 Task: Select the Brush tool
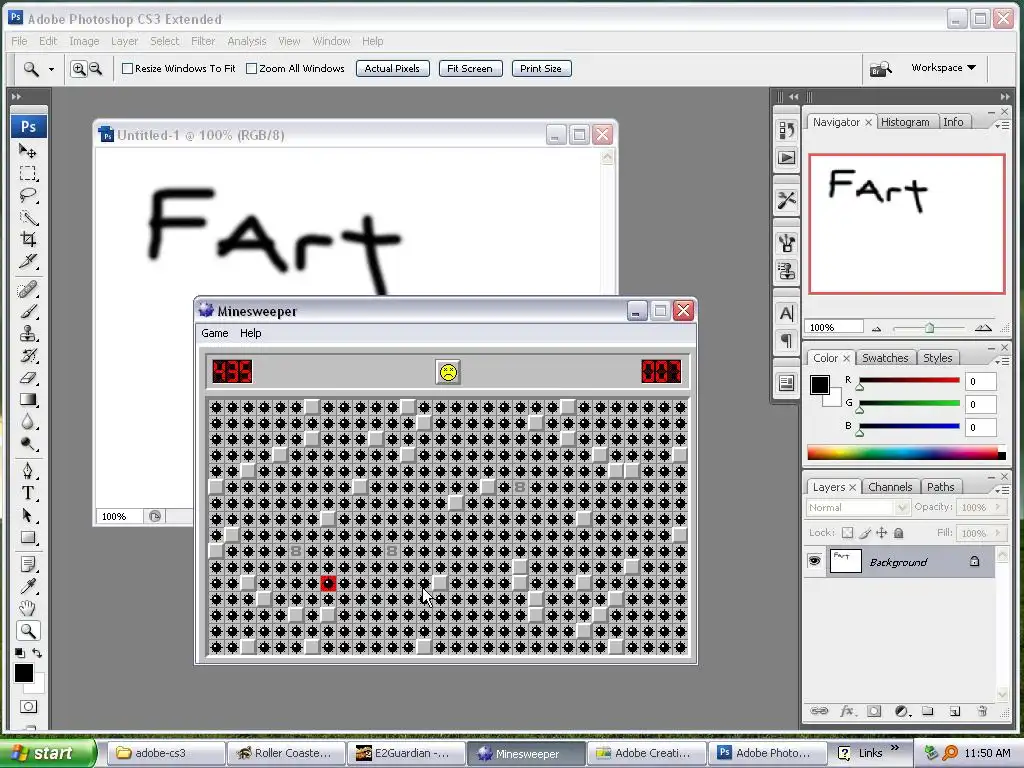pos(27,312)
